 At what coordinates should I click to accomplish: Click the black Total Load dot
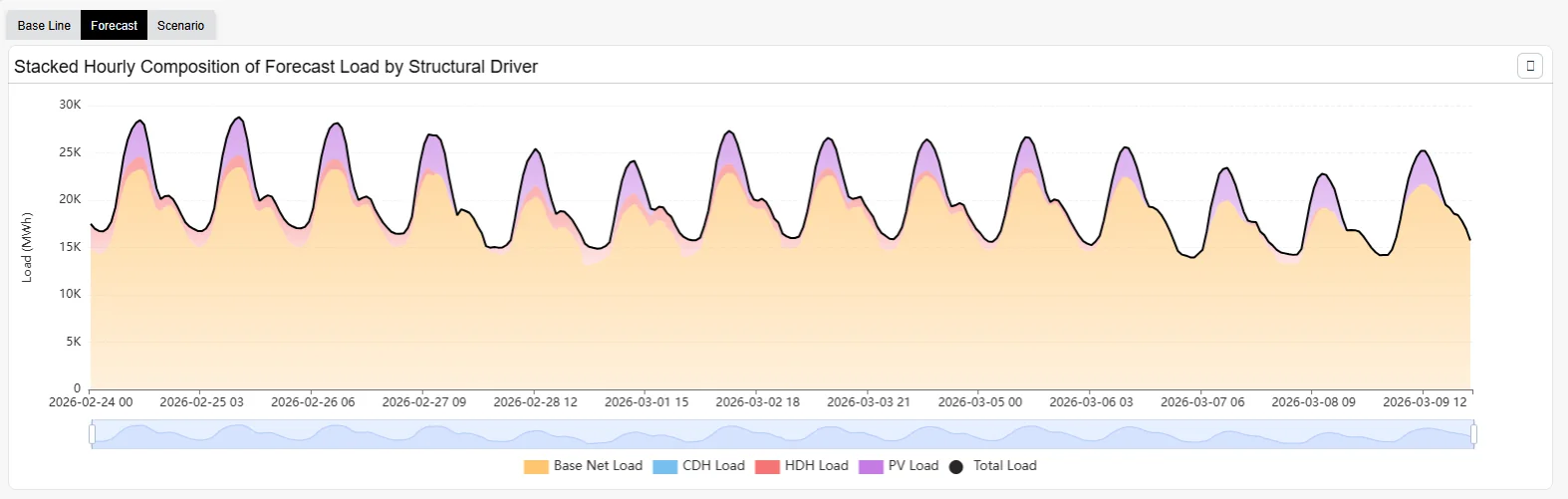(956, 466)
